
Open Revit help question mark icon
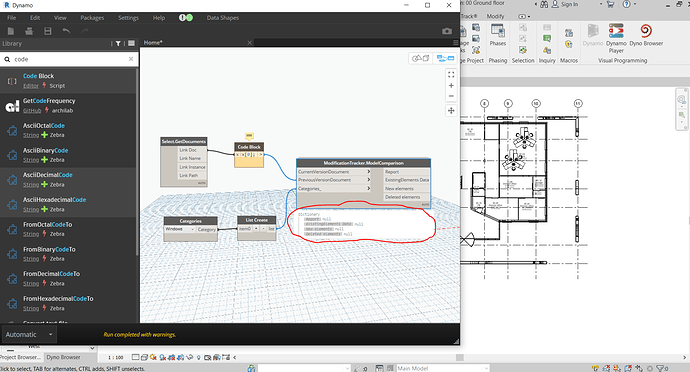[x=626, y=4]
